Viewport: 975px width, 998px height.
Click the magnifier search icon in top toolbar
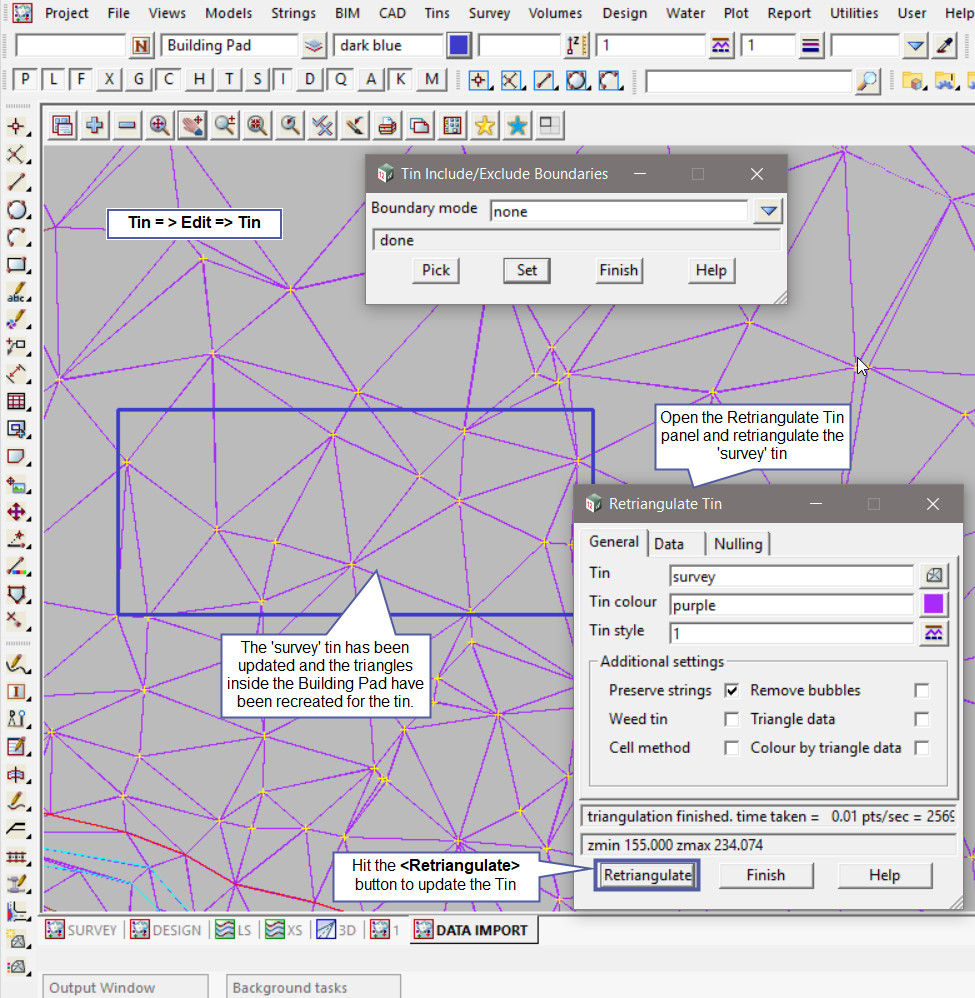coord(869,81)
